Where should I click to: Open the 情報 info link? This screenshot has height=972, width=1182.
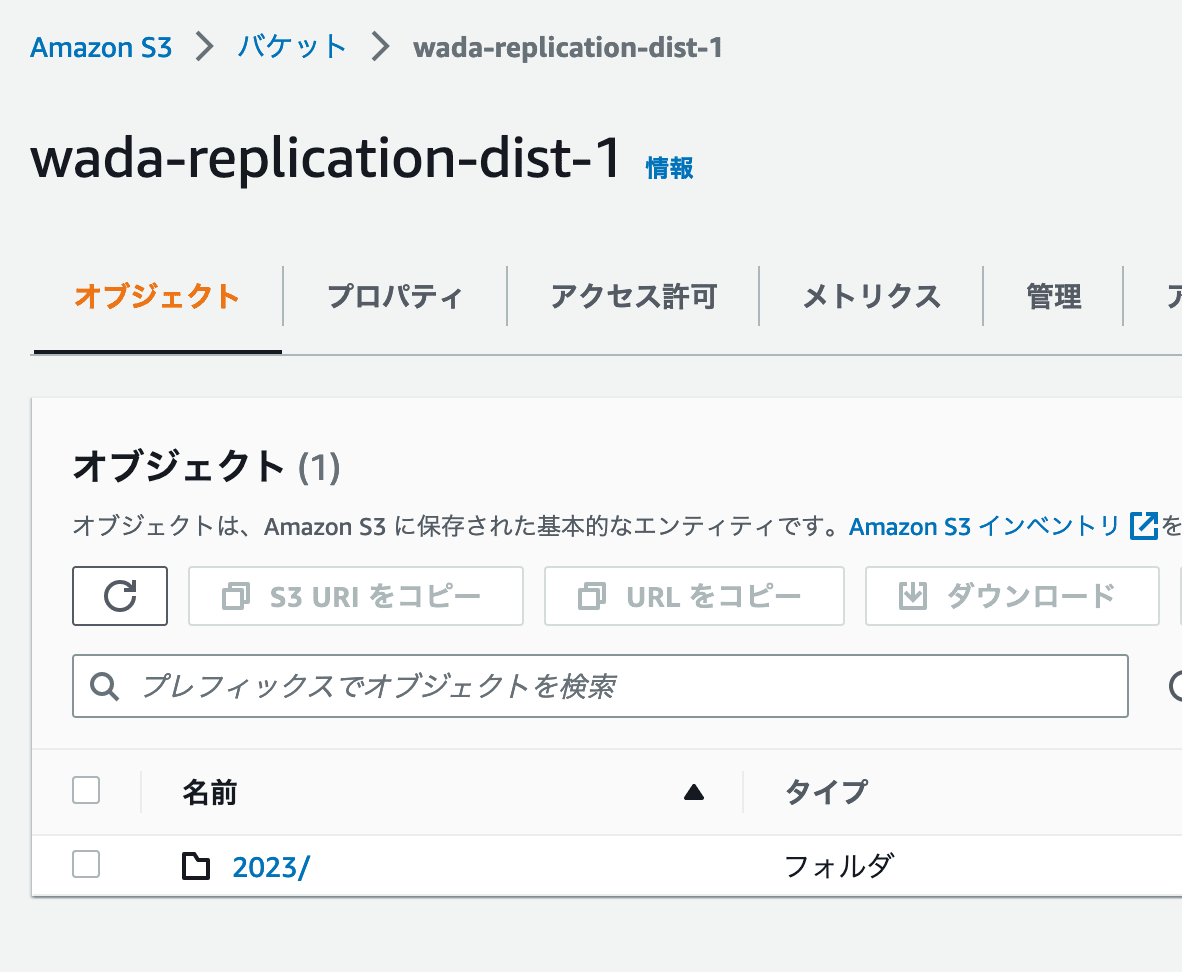(x=669, y=167)
